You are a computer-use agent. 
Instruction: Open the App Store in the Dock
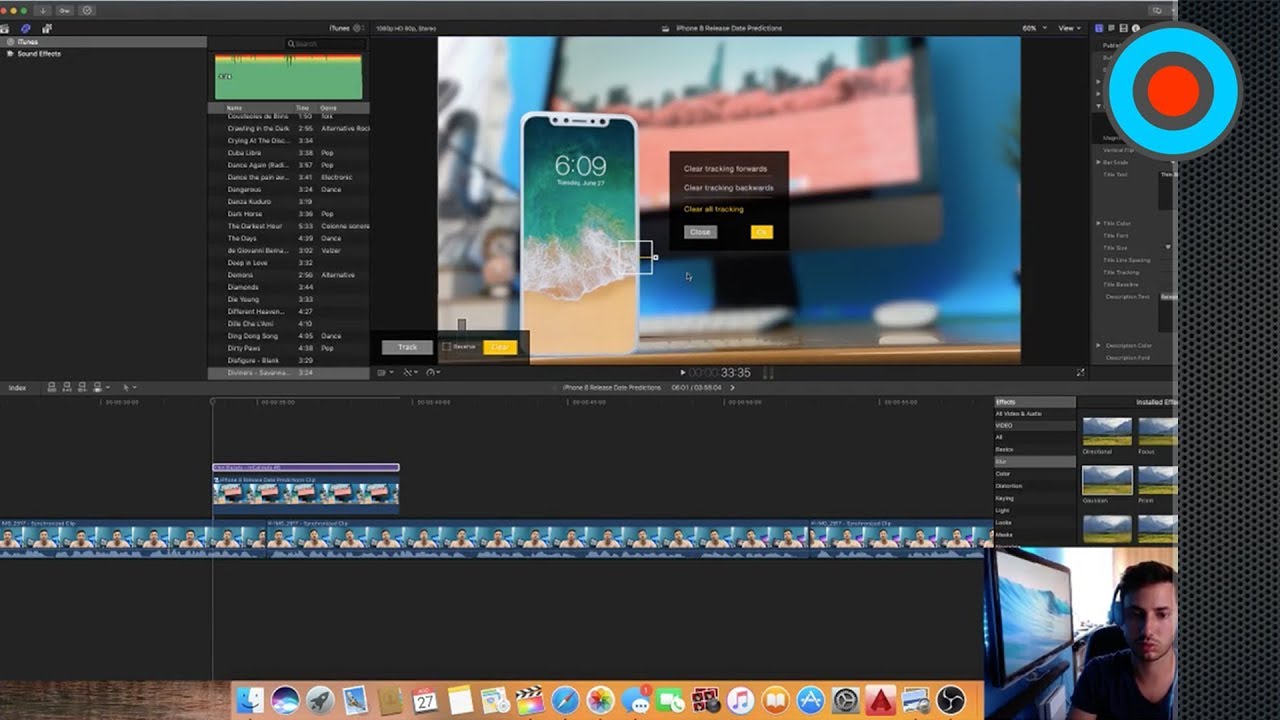811,700
